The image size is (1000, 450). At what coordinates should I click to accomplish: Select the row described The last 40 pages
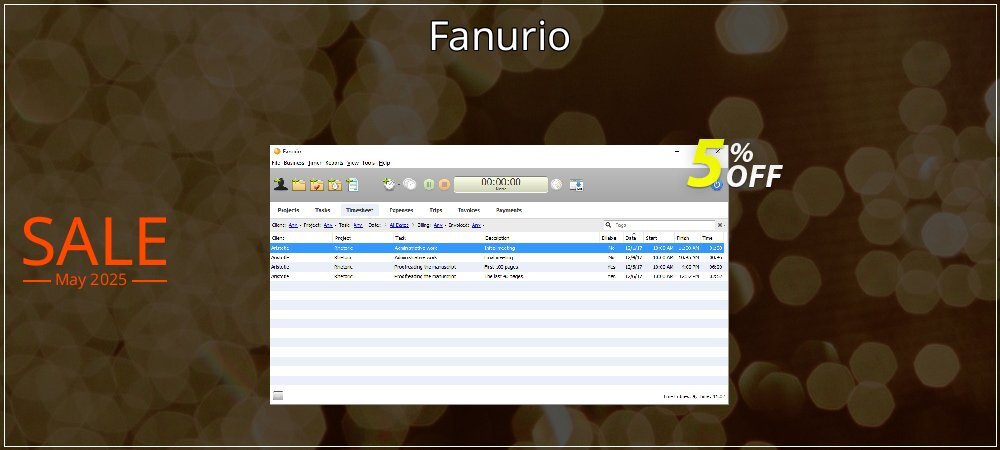[497, 277]
